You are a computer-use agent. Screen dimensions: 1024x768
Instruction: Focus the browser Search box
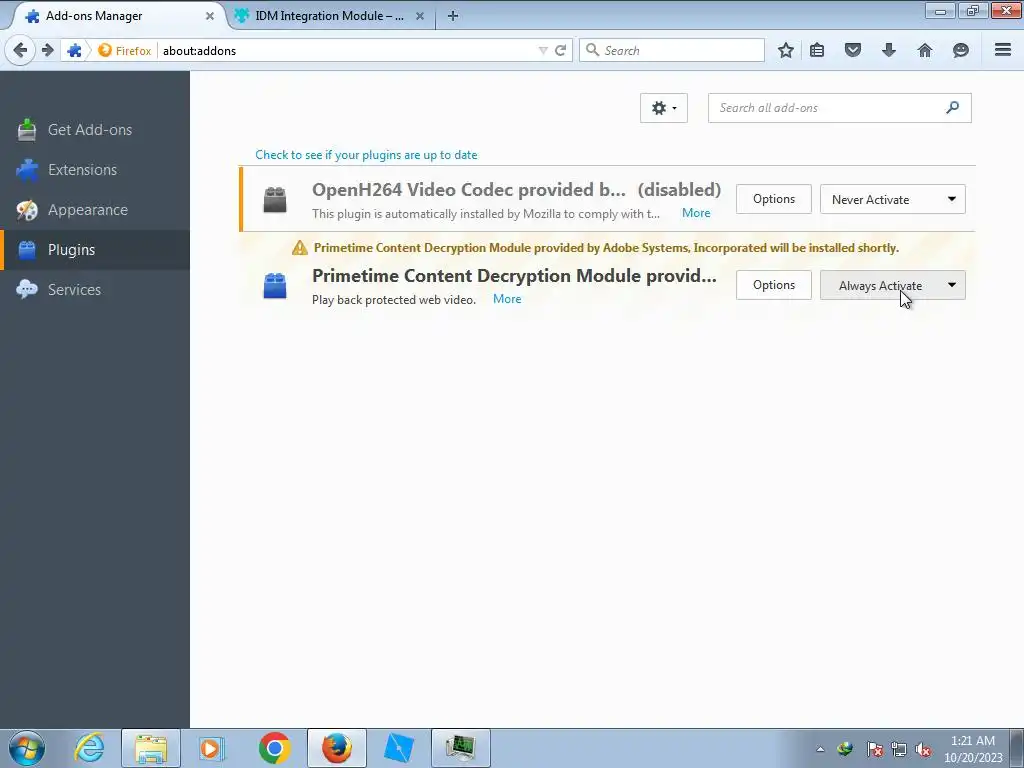tap(672, 50)
